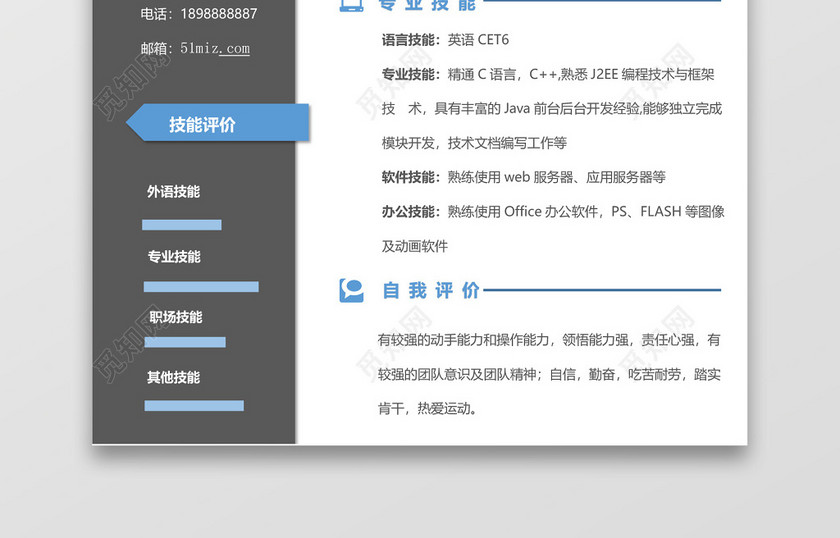
Task: Click the 办公技能 bold label
Action: 410,212
